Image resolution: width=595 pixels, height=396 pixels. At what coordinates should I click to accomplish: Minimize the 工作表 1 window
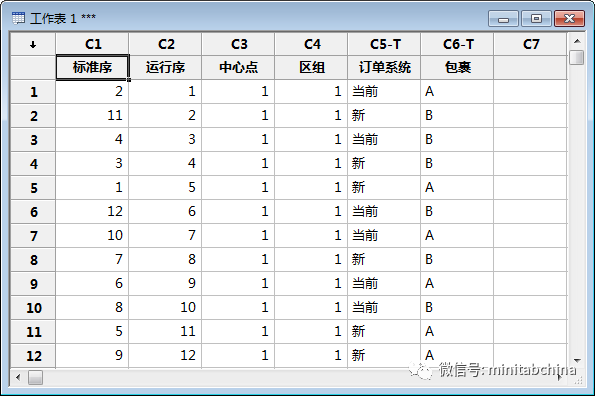(x=503, y=19)
